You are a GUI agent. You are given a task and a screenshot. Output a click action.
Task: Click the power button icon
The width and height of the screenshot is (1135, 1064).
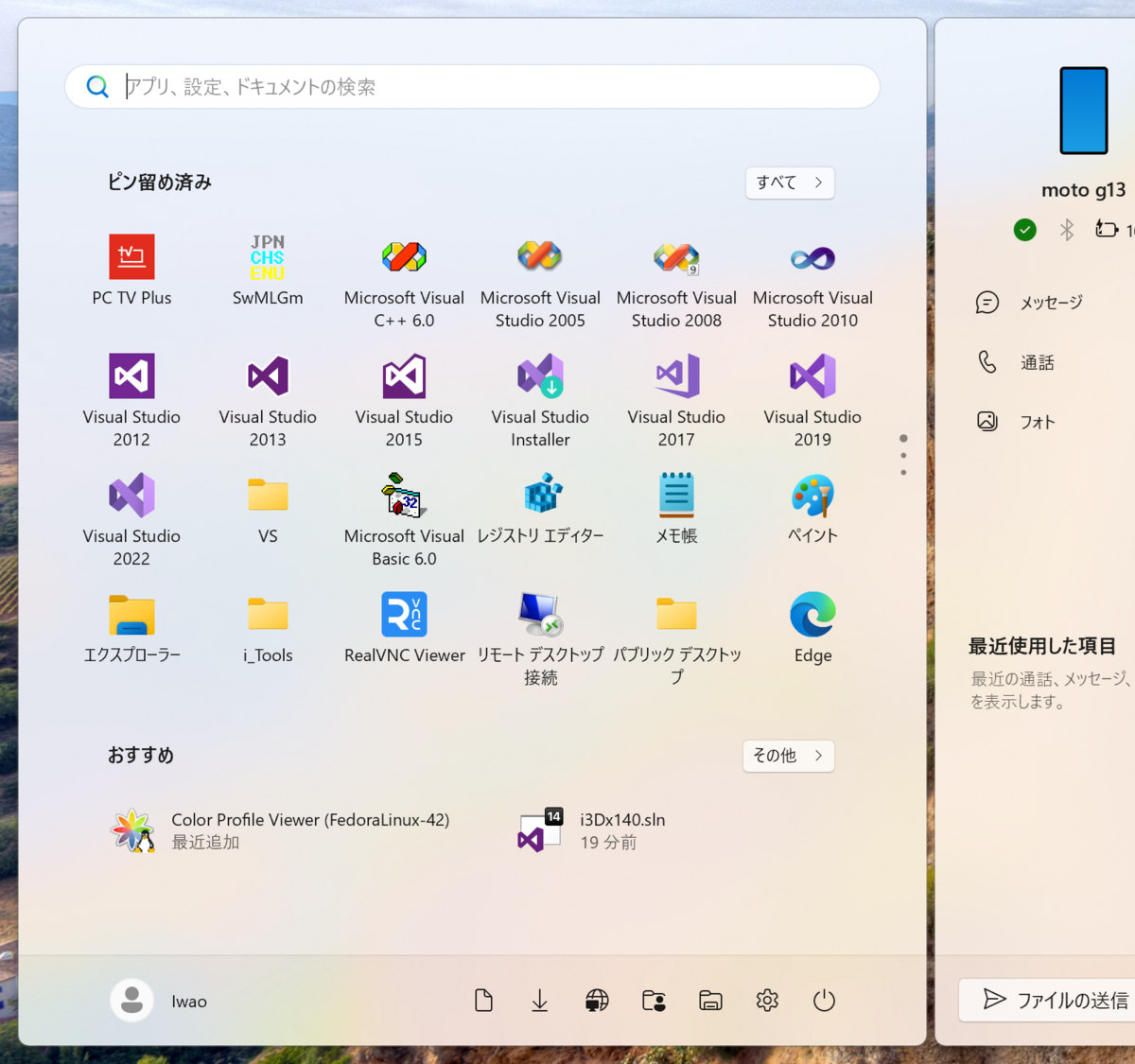pos(824,1001)
